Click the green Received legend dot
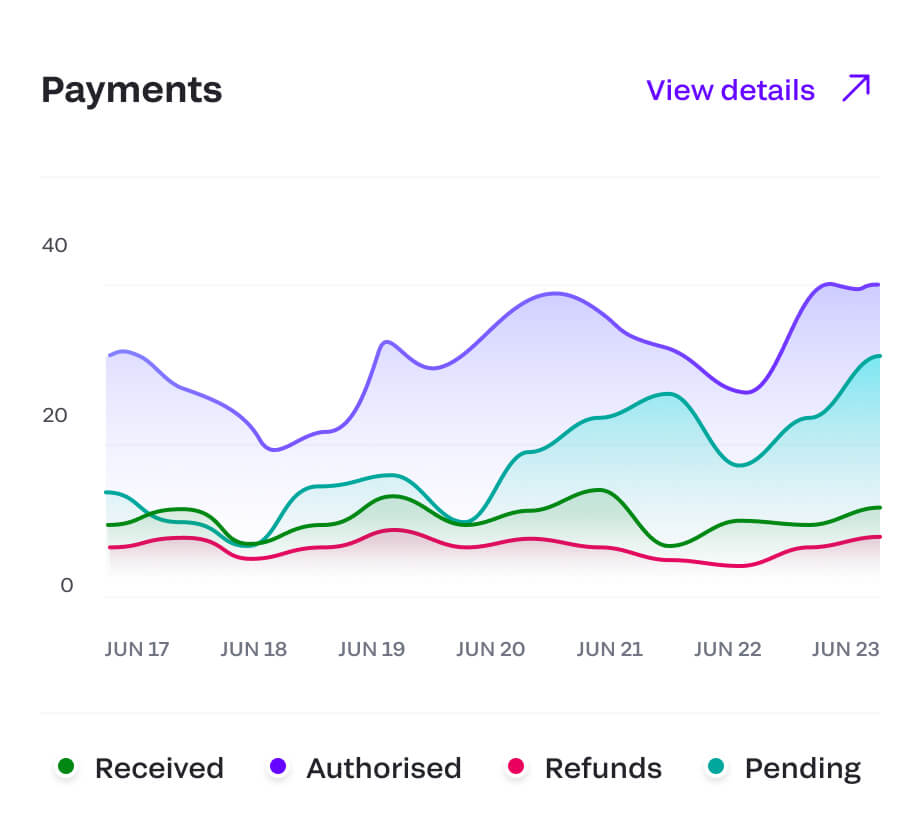Viewport: 920px width, 826px height. [x=66, y=767]
